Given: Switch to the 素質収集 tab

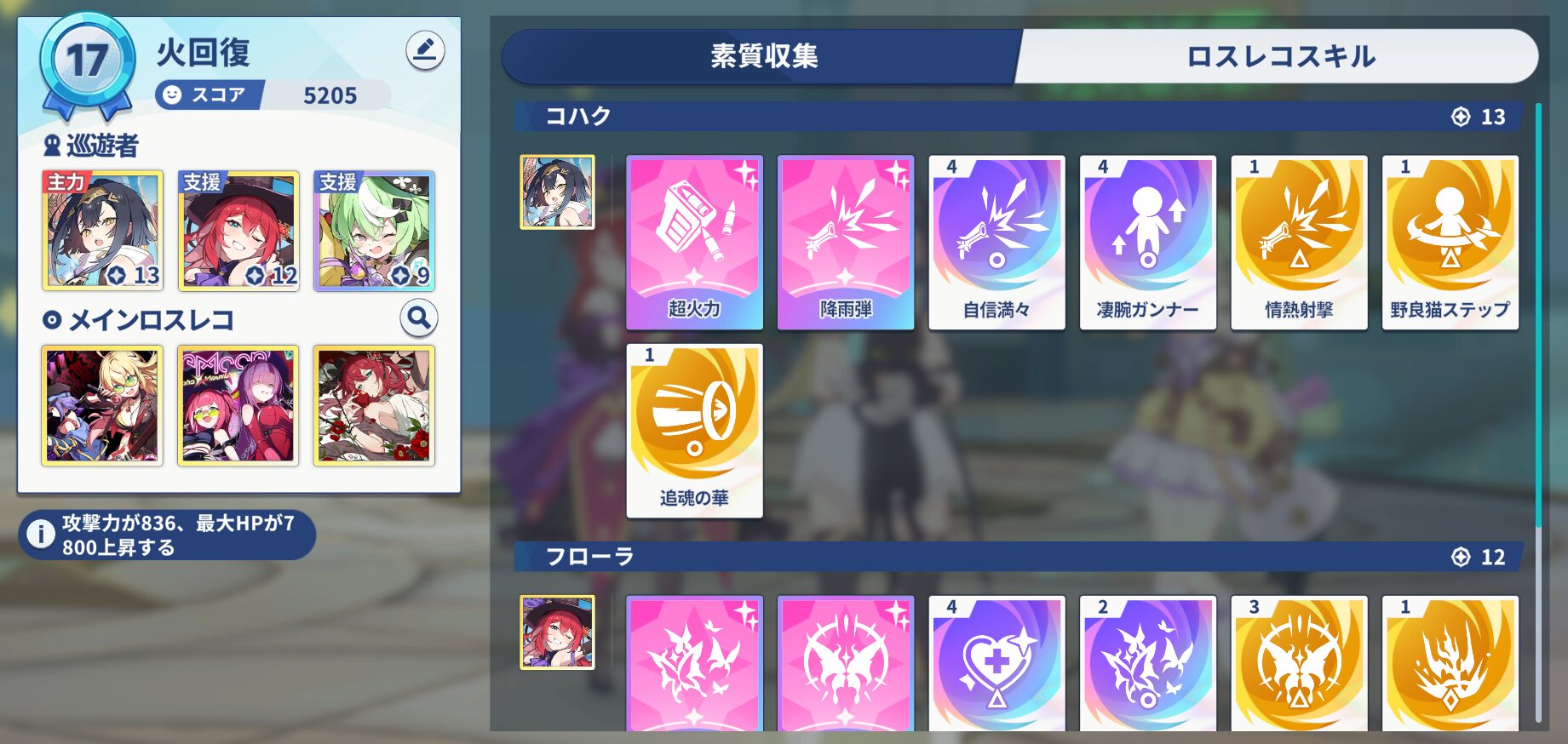Looking at the screenshot, I should tap(762, 56).
